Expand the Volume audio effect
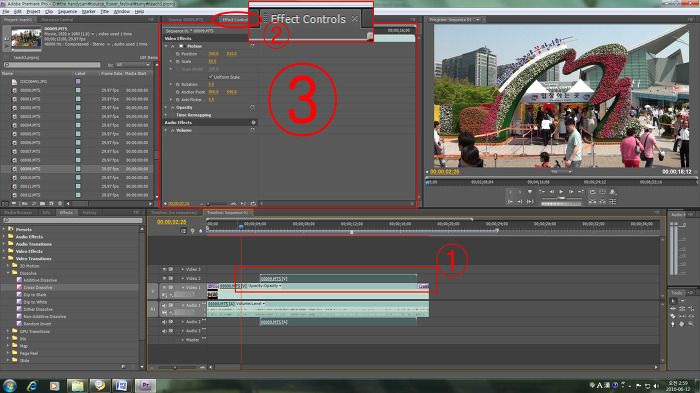Image resolution: width=700 pixels, height=393 pixels. (x=166, y=130)
